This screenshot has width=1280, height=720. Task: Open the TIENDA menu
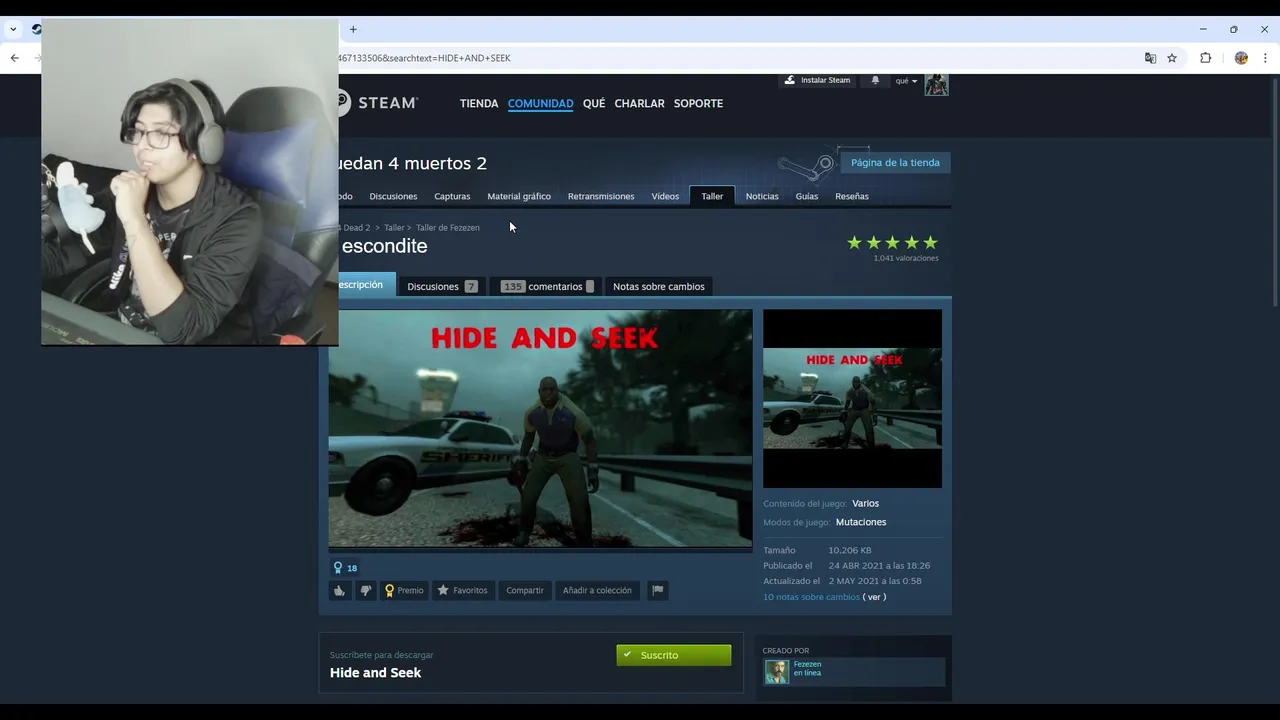click(x=479, y=103)
